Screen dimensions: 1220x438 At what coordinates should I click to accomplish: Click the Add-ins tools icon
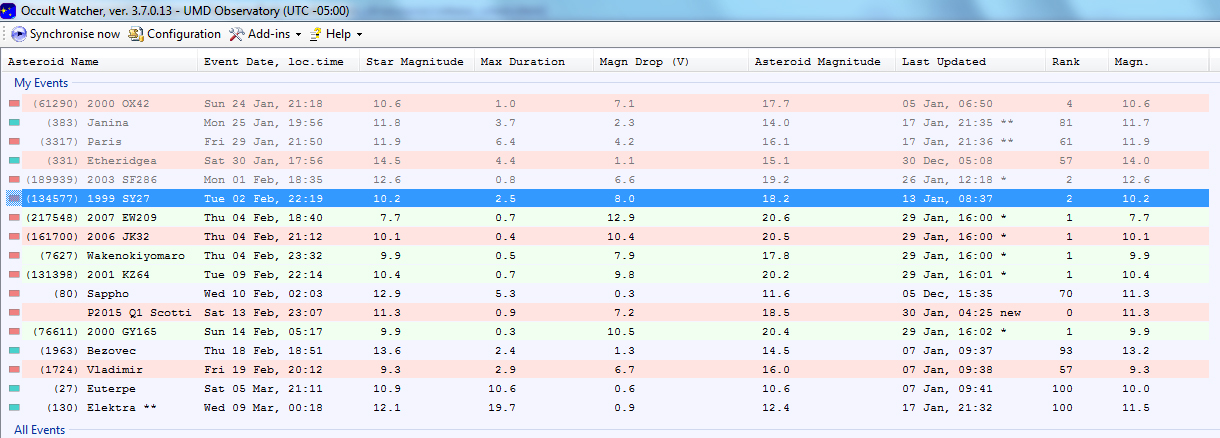click(237, 34)
